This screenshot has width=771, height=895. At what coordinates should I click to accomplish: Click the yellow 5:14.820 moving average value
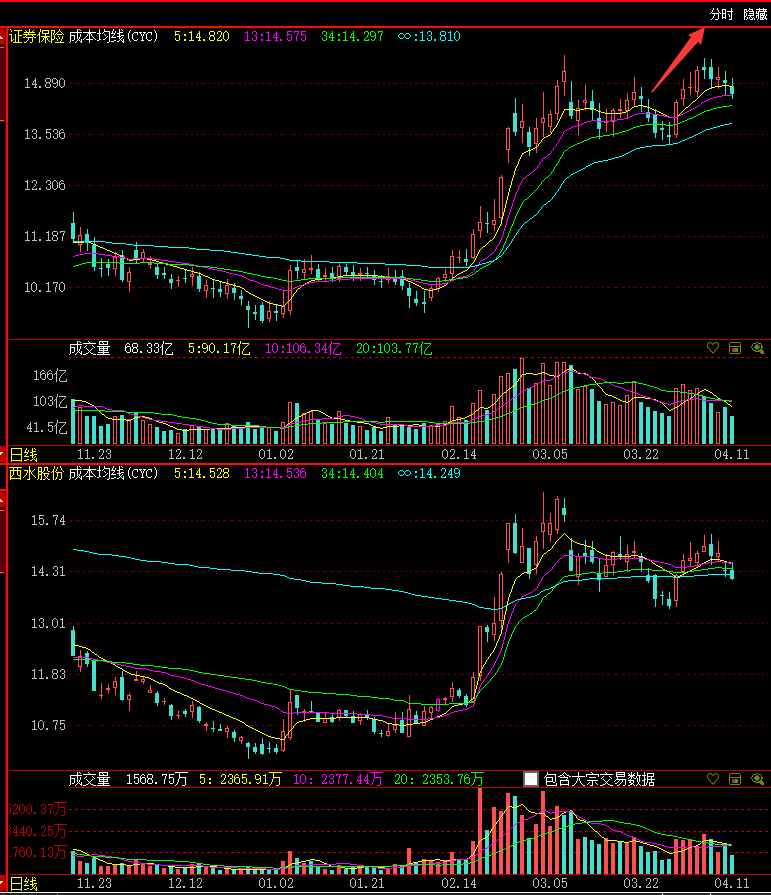click(x=202, y=36)
